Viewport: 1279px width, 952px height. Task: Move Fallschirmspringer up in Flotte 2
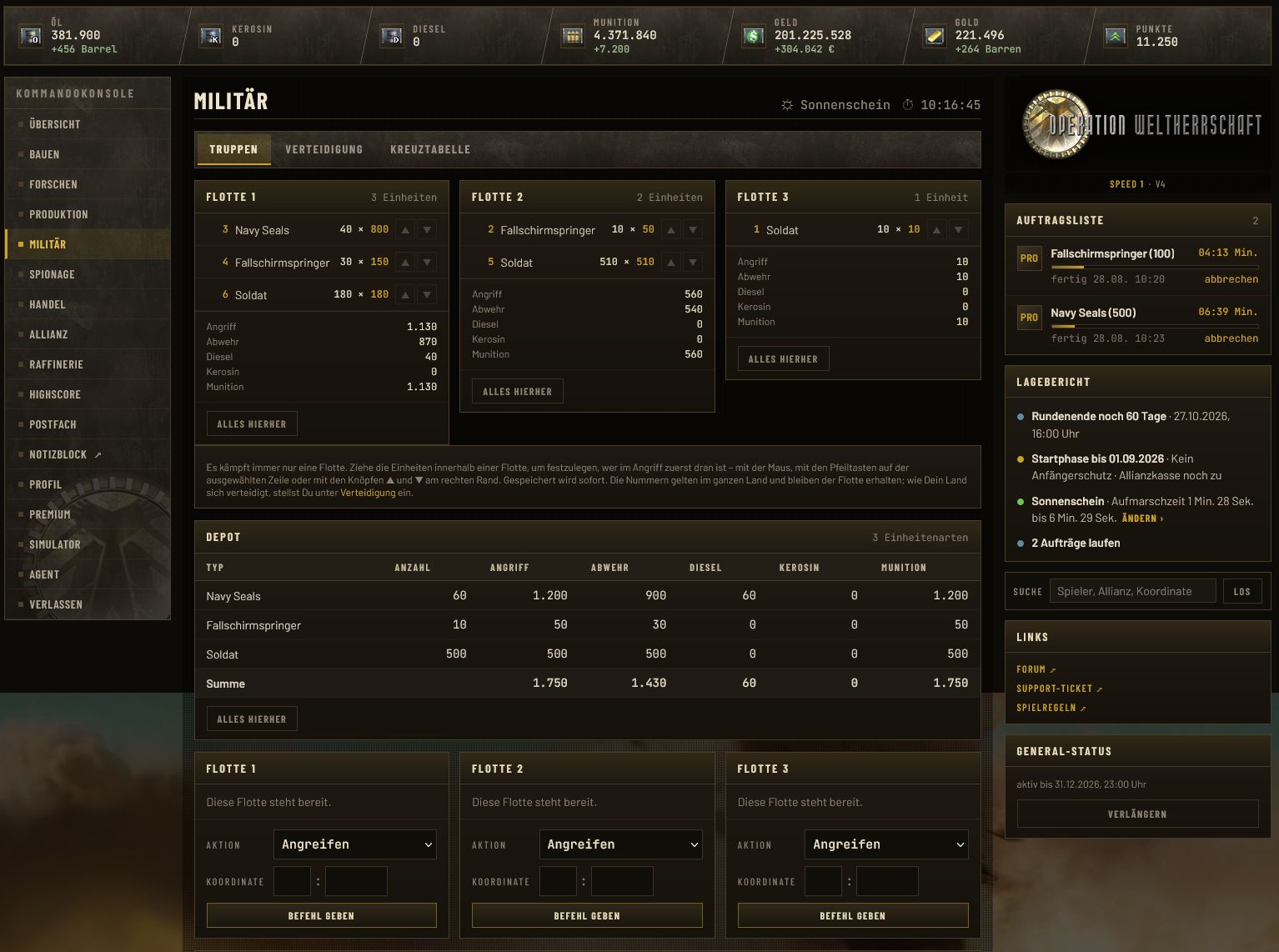(x=671, y=229)
